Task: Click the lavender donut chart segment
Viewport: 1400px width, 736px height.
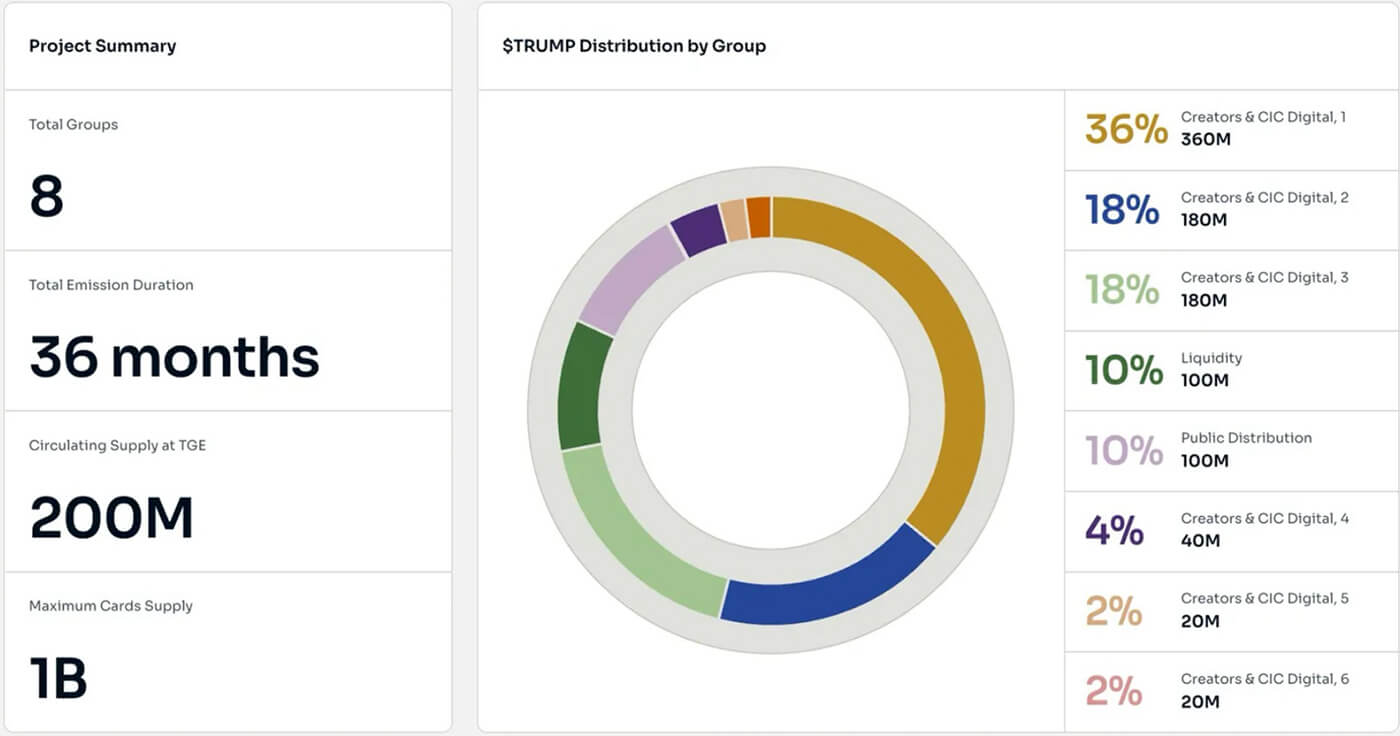Action: [x=628, y=275]
